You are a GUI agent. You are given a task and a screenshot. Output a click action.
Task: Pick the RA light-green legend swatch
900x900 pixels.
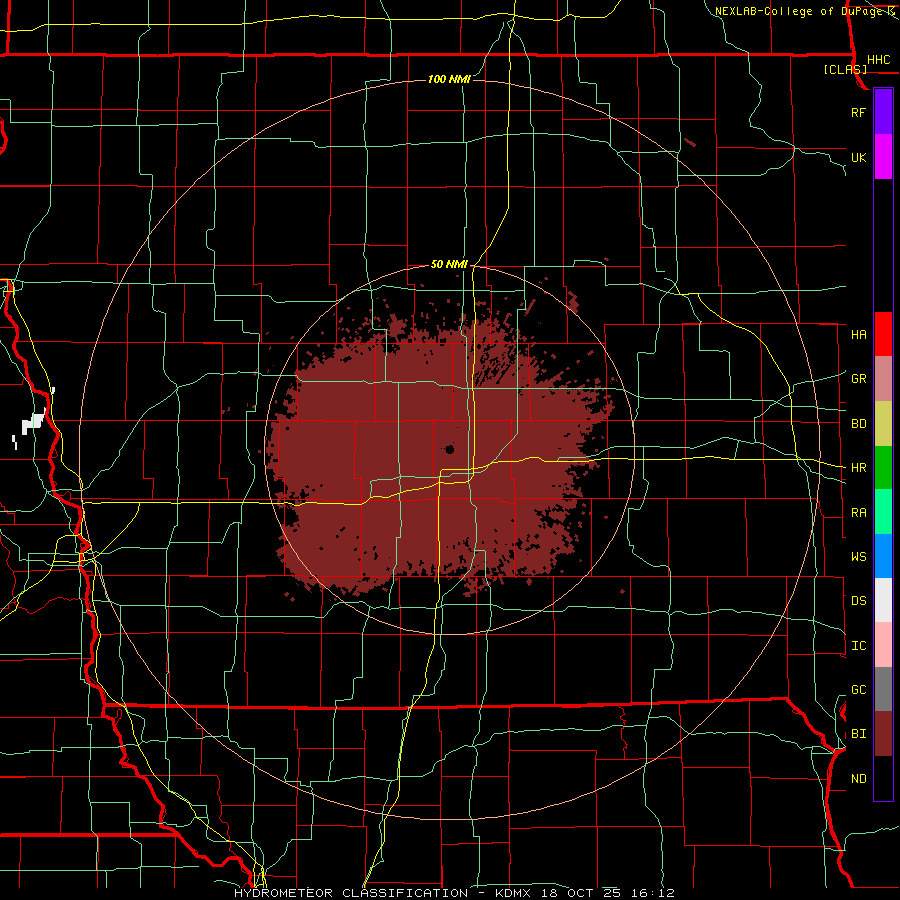tap(883, 512)
